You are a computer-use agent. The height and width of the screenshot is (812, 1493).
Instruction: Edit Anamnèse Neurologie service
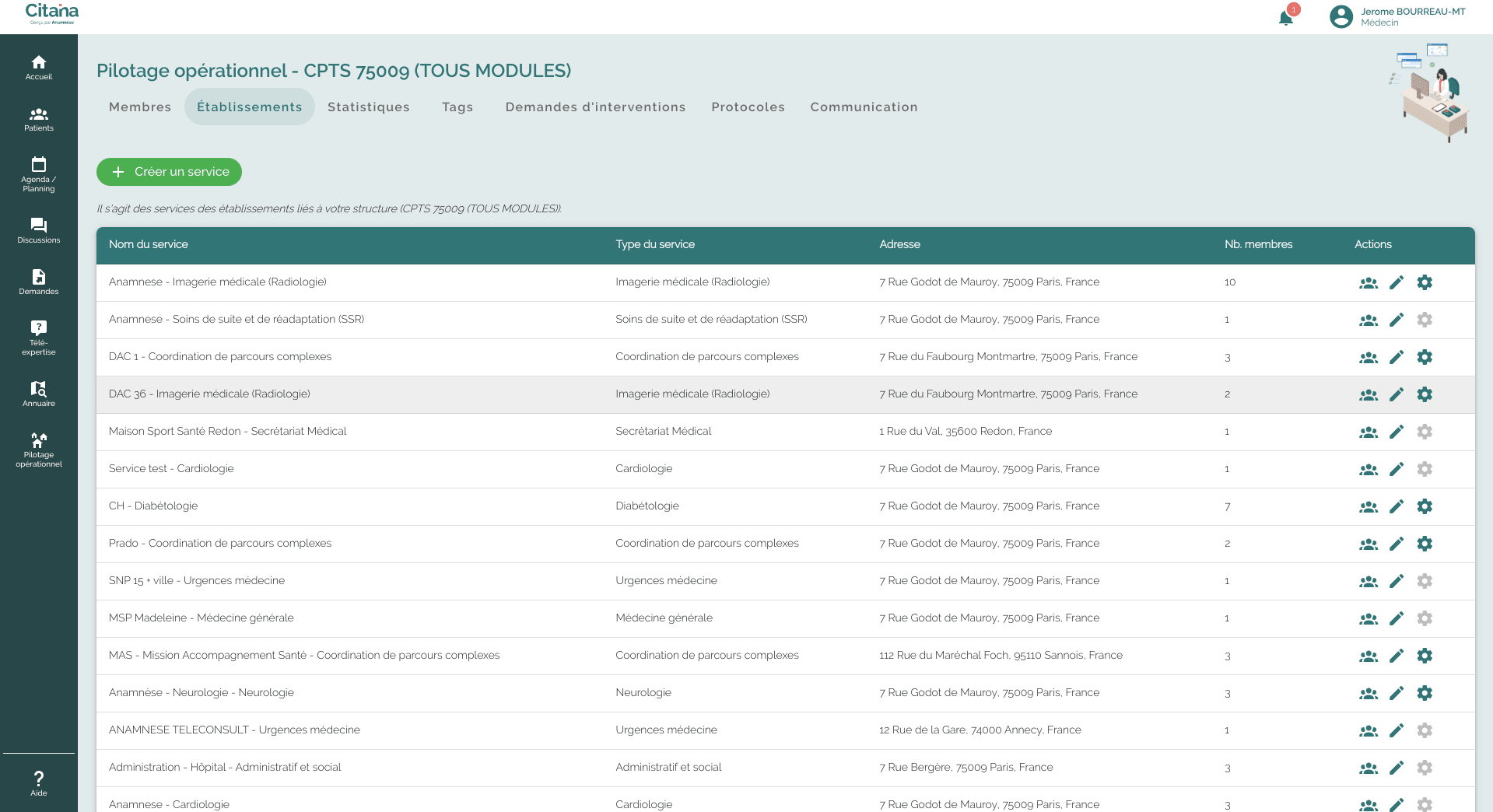click(1397, 693)
